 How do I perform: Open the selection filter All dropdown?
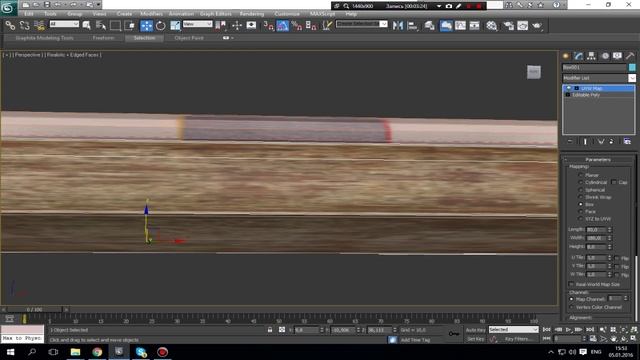point(64,24)
